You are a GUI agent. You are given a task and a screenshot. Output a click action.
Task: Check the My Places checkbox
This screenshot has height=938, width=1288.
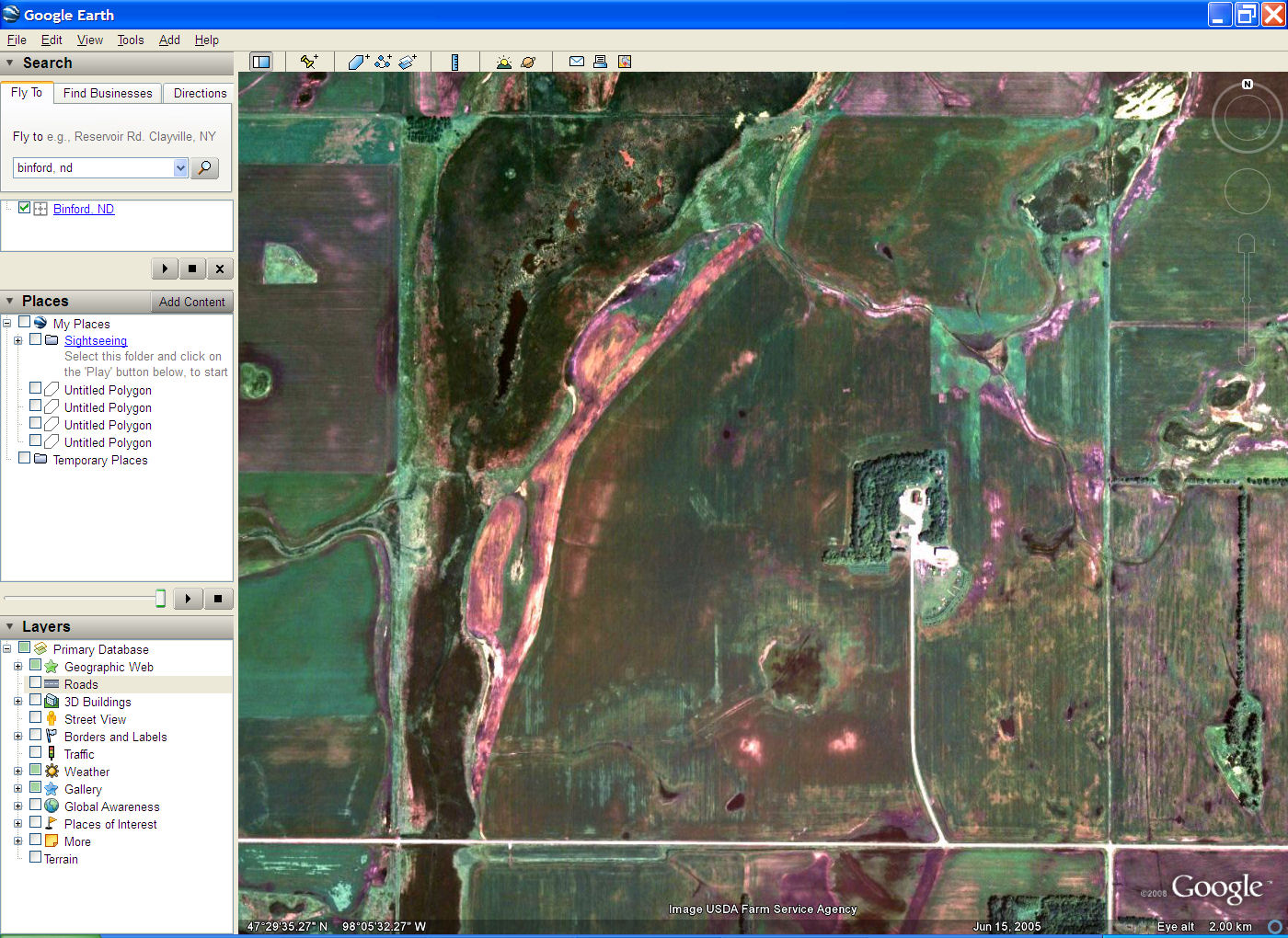coord(24,322)
